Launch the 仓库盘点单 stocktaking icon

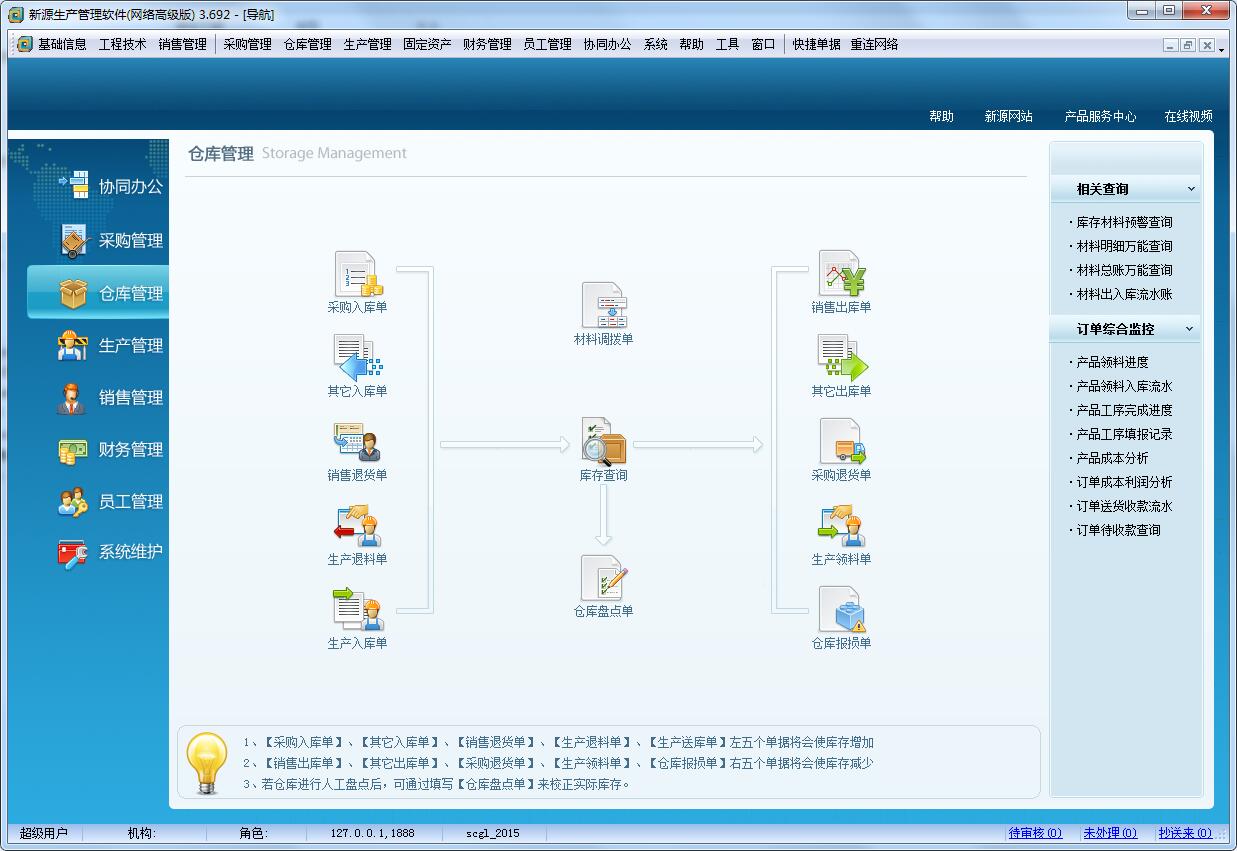603,579
